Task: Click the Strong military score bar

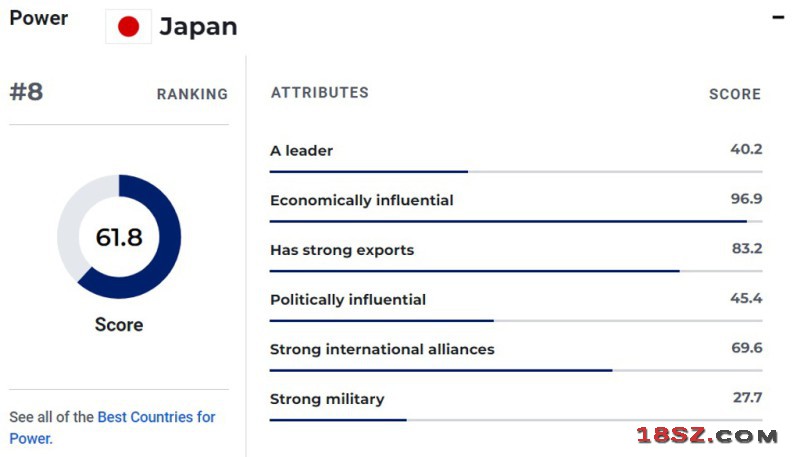Action: (516, 420)
